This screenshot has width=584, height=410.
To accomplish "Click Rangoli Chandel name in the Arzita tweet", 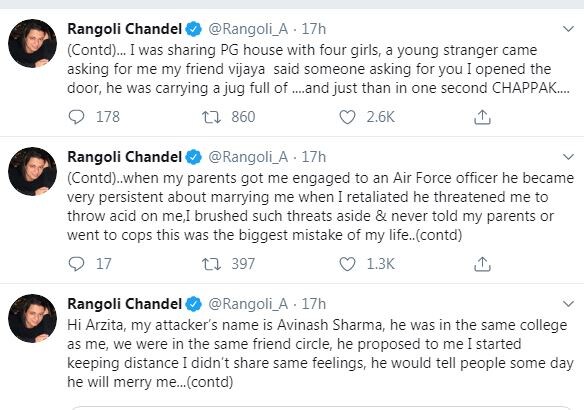I will point(124,304).
